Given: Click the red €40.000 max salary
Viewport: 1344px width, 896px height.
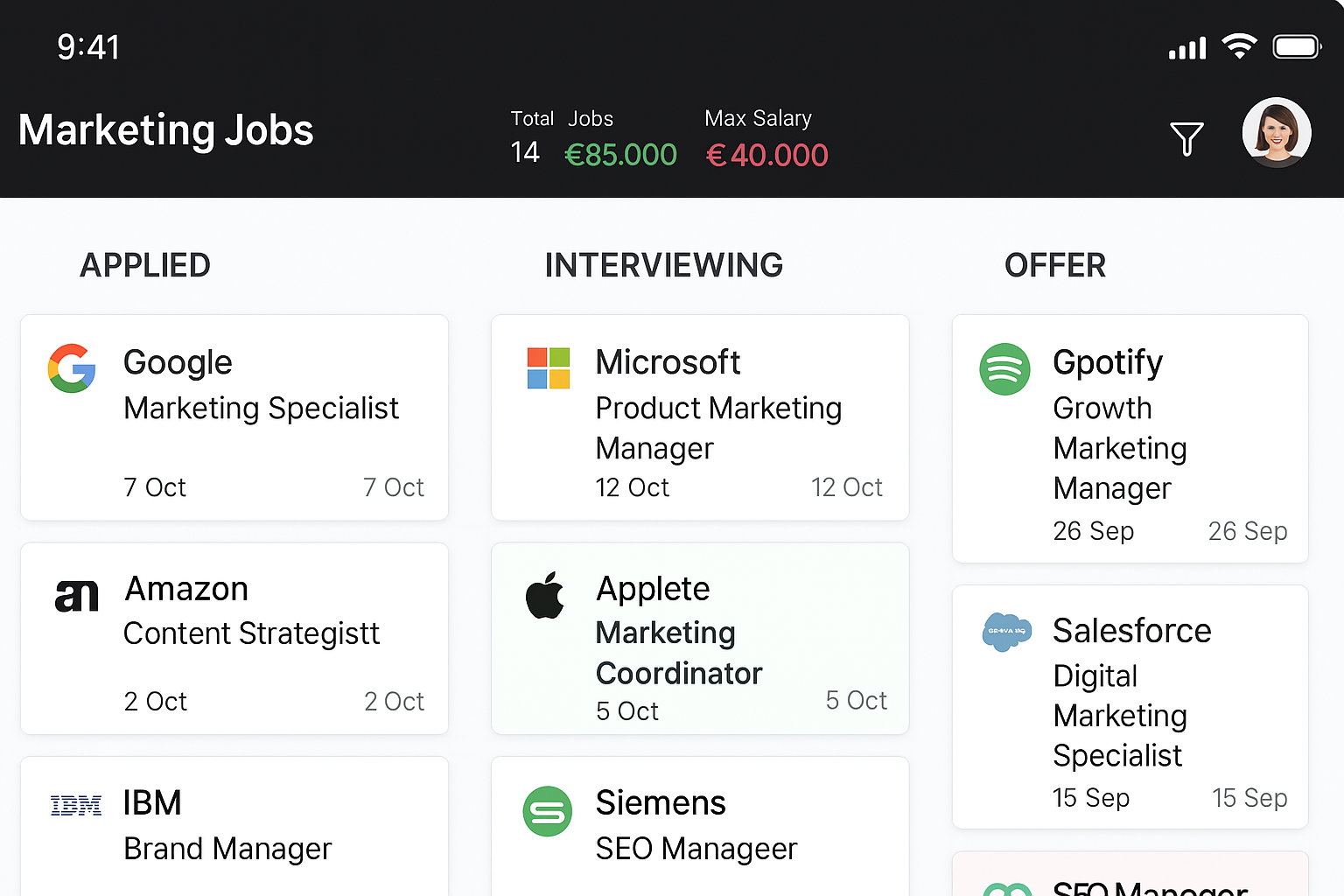Looking at the screenshot, I should pos(766,155).
